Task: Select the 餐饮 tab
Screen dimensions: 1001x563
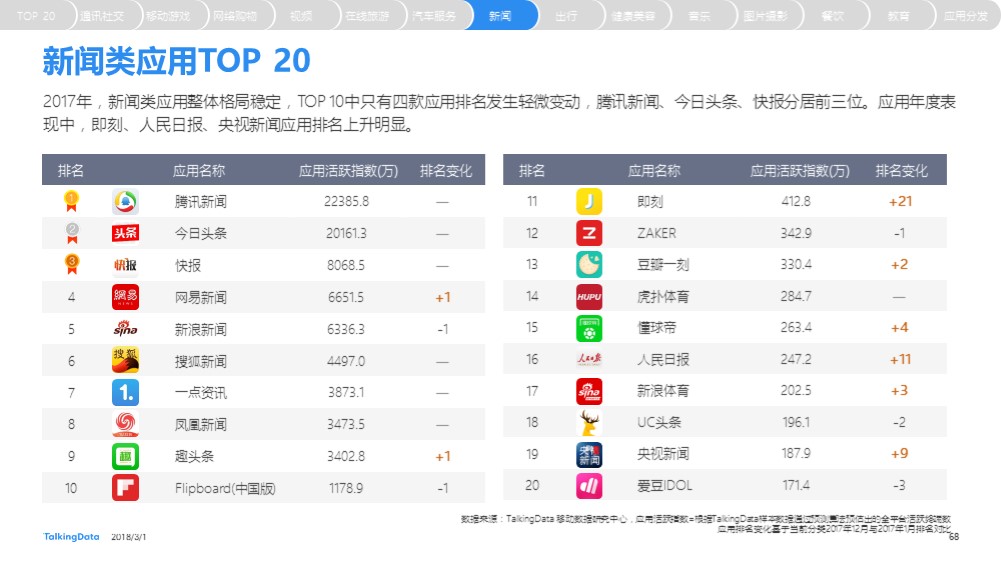Action: [x=832, y=15]
